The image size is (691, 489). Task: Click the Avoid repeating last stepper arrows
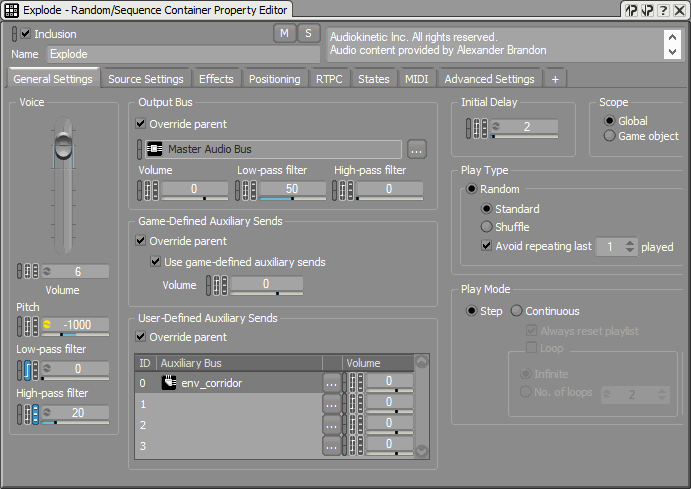[x=630, y=246]
